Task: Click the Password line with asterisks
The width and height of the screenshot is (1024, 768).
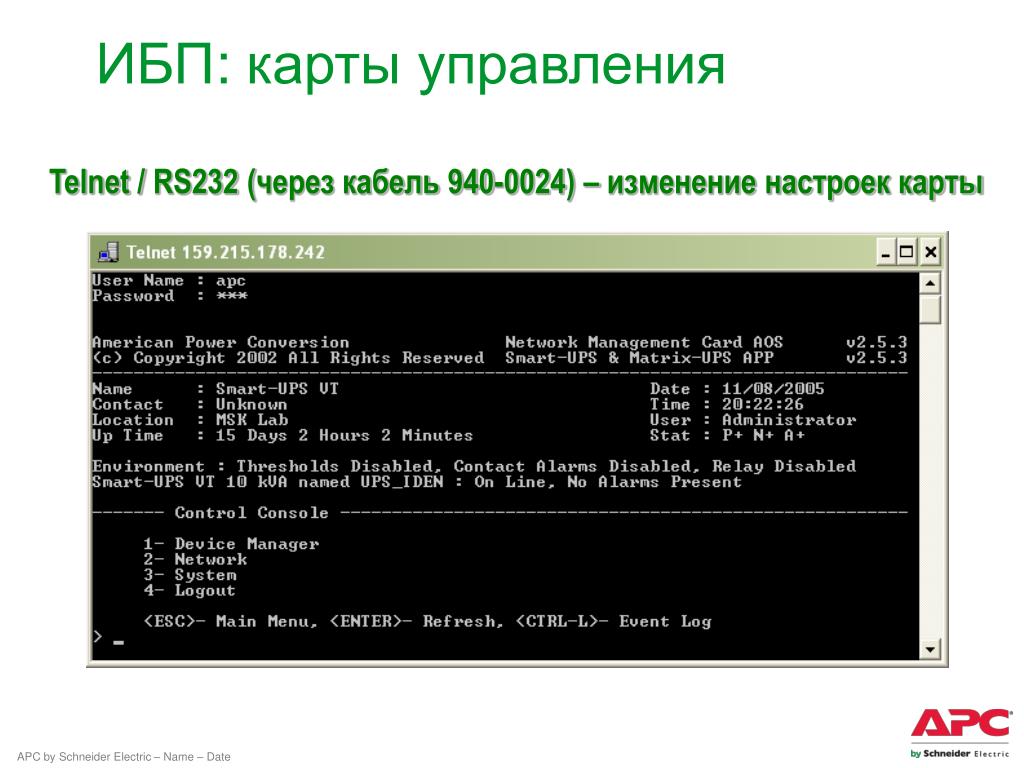Action: (170, 296)
